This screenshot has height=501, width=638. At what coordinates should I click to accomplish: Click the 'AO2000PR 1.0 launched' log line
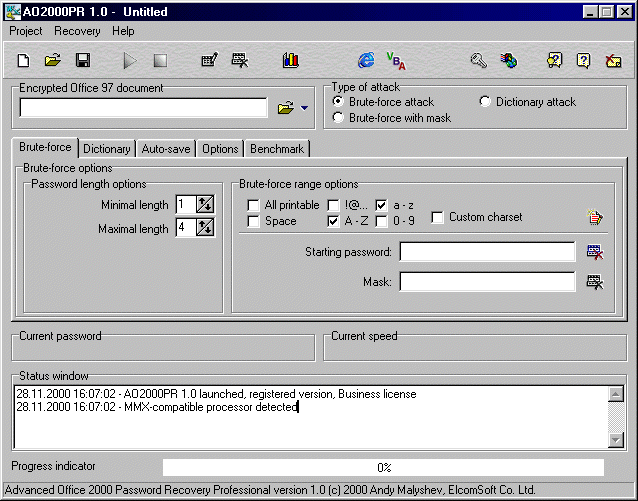pyautogui.click(x=216, y=394)
